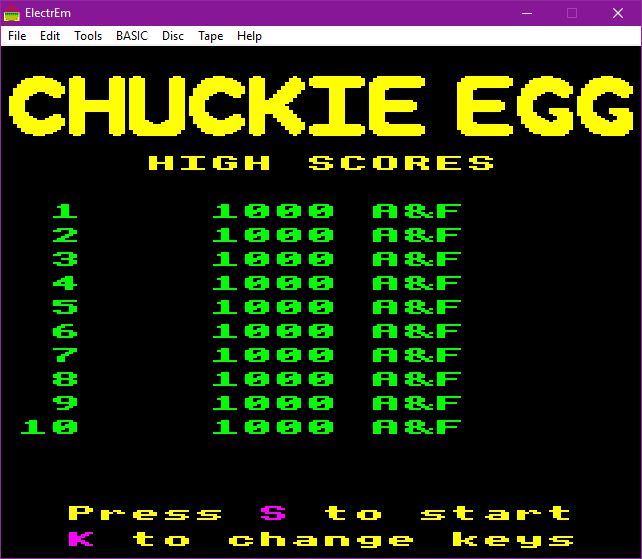Click the 1000 score in row 1
The height and width of the screenshot is (559, 642).
coord(273,211)
